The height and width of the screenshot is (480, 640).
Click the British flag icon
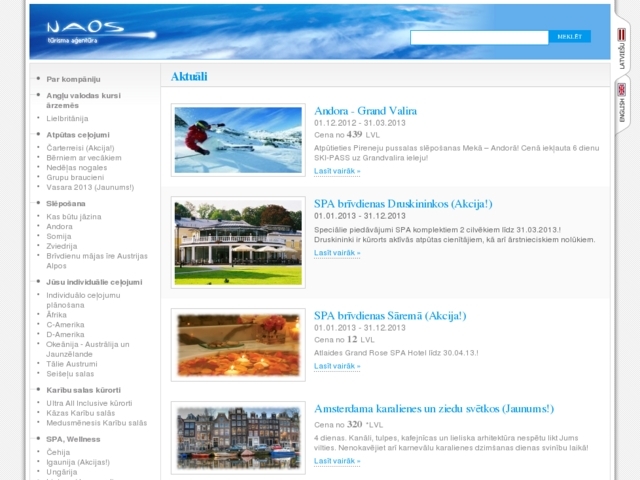621,88
